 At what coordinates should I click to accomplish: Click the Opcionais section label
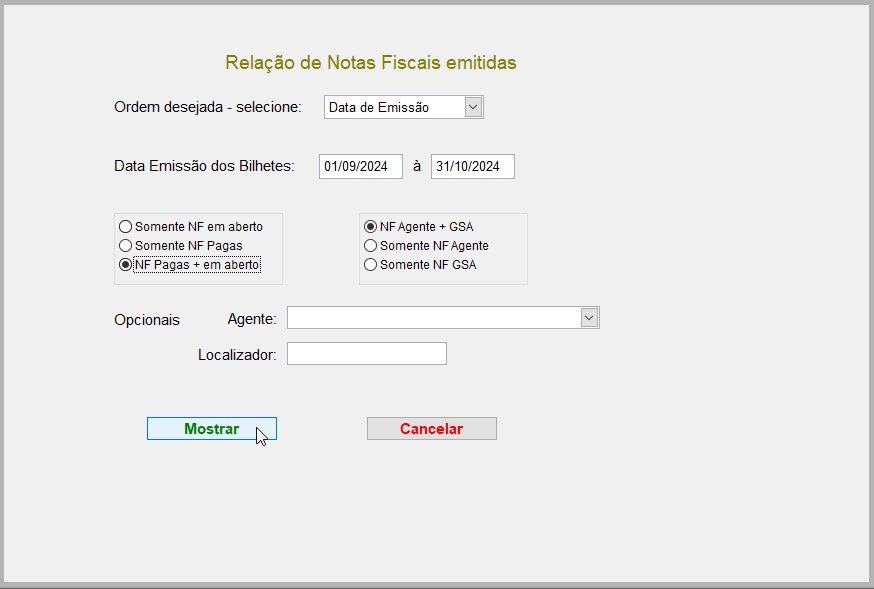tap(147, 320)
